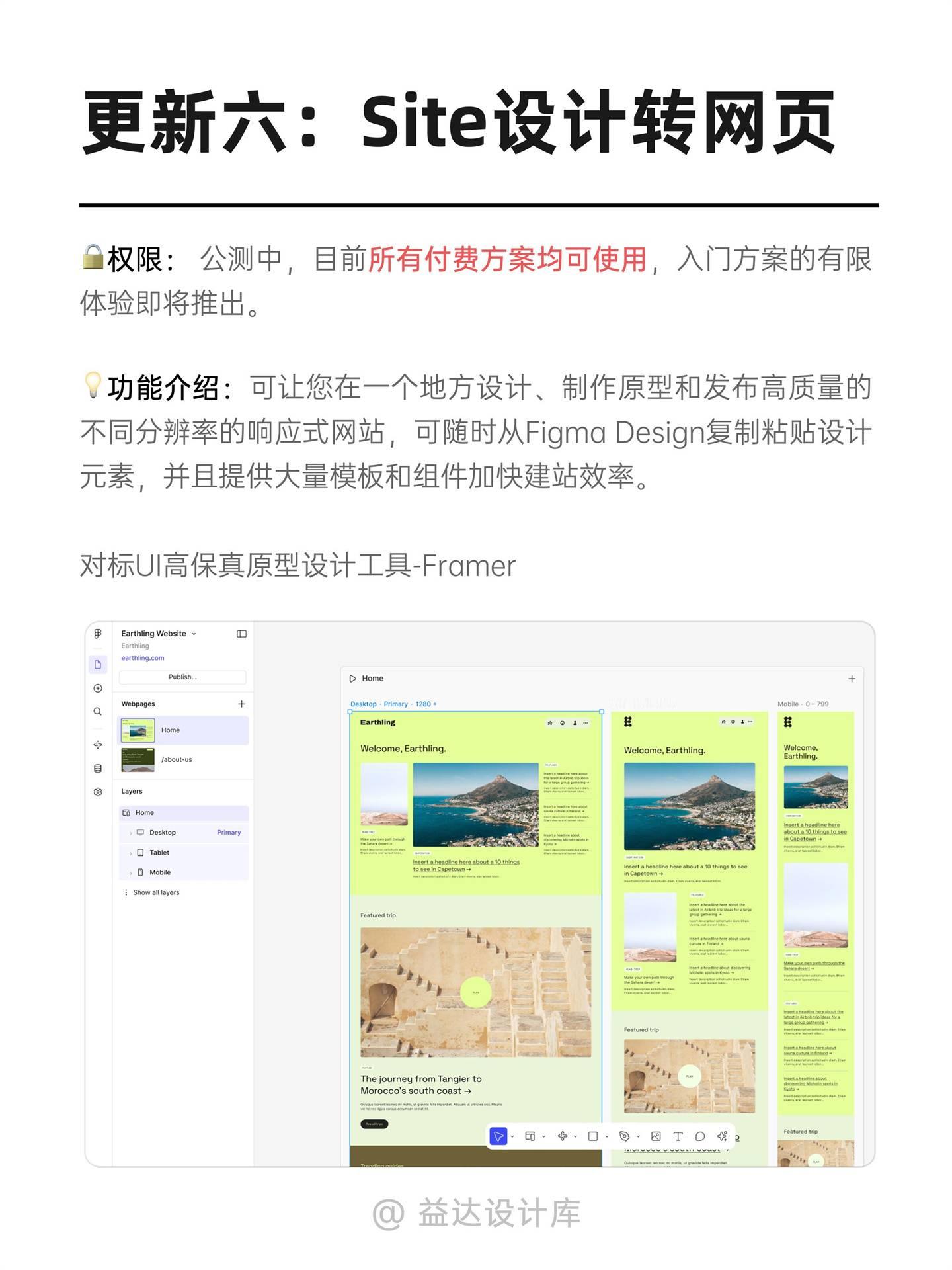The image size is (952, 1270).
Task: Open the shape tool dropdown arrow
Action: coord(607,1137)
